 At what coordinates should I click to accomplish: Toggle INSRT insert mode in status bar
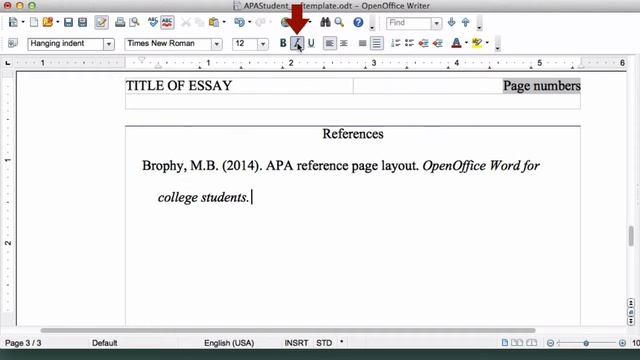[296, 343]
